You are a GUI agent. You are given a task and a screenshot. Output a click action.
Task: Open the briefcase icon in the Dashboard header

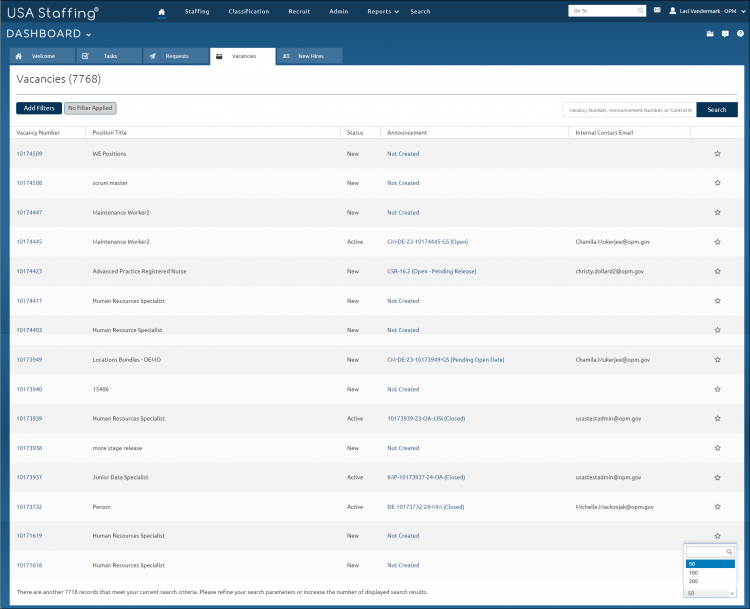(x=710, y=33)
